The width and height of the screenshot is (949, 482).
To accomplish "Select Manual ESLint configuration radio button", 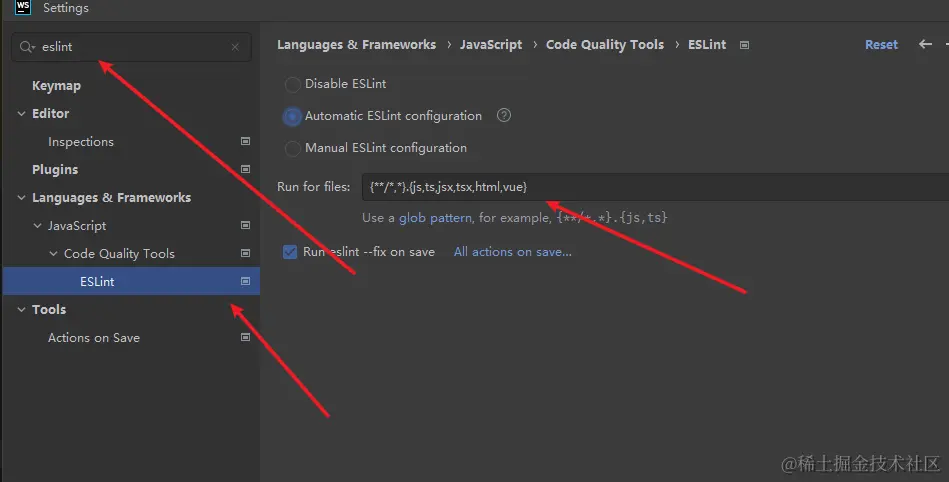I will coord(292,148).
